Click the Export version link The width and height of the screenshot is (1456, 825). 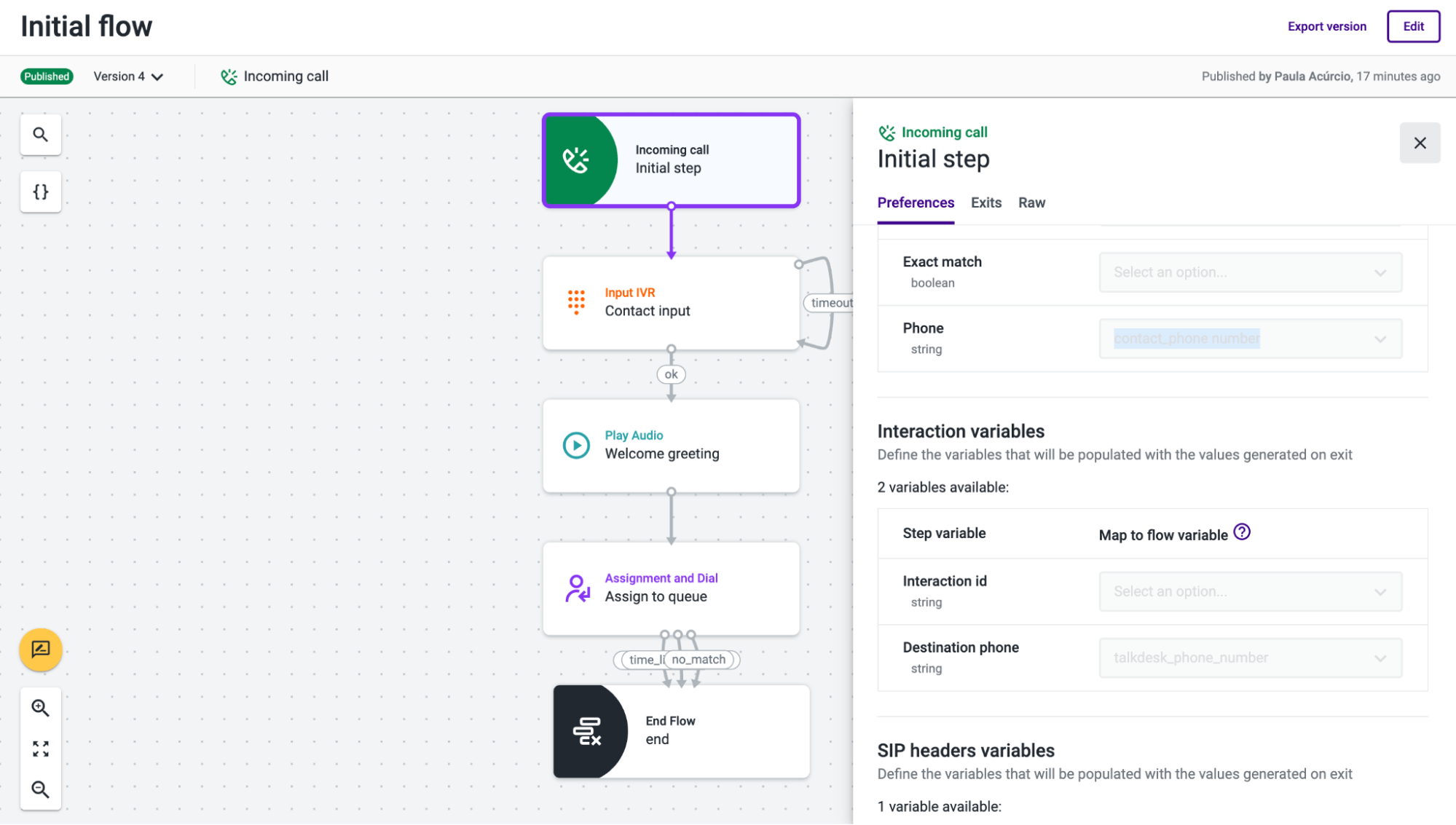(x=1326, y=26)
